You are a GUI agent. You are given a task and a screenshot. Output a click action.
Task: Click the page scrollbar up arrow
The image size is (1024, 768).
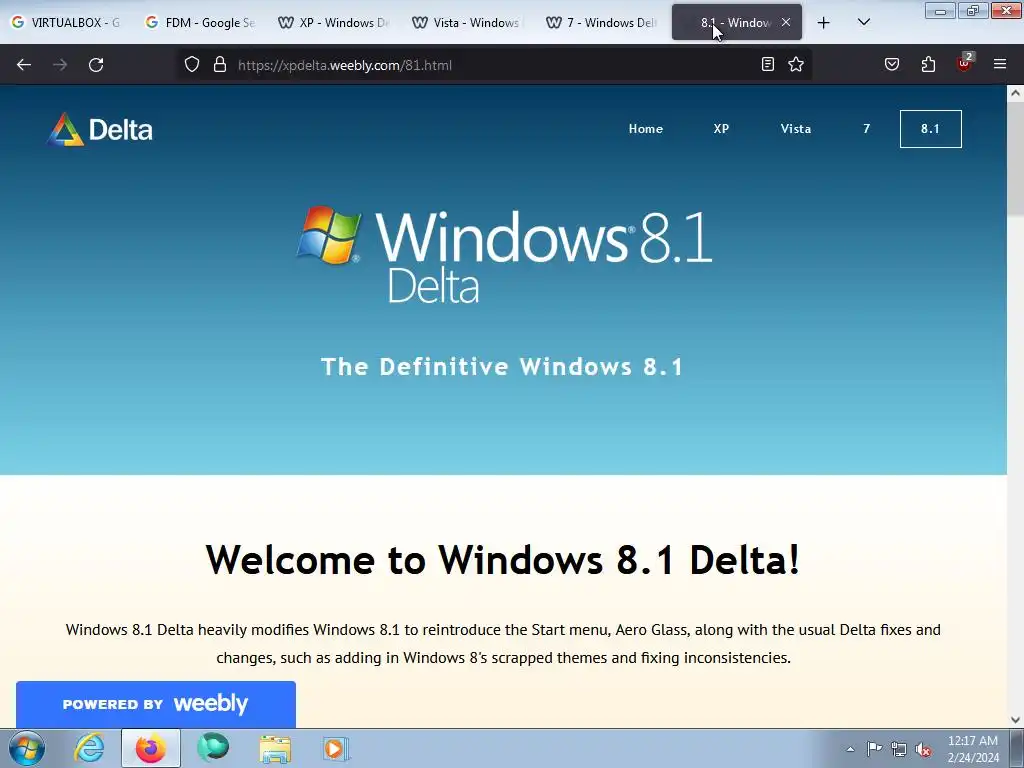pos(1015,93)
